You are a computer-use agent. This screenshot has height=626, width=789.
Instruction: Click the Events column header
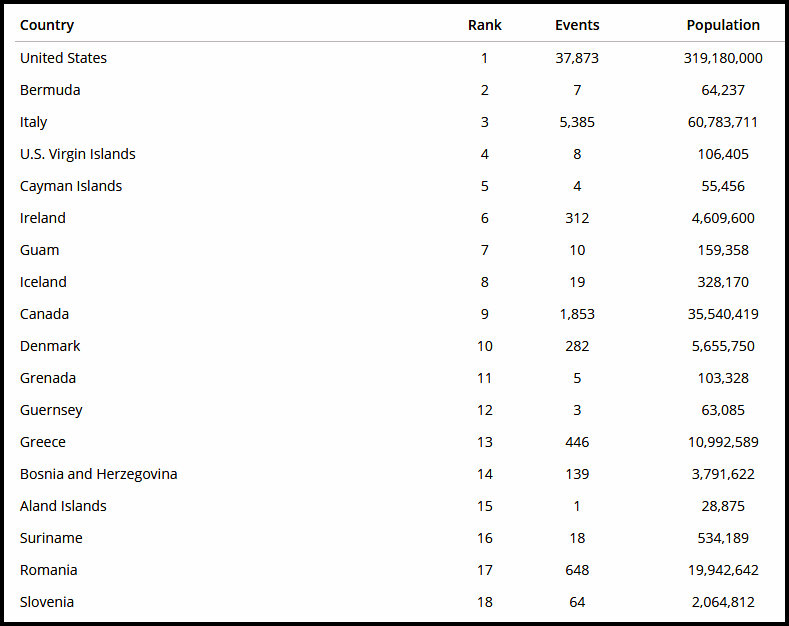tap(577, 25)
